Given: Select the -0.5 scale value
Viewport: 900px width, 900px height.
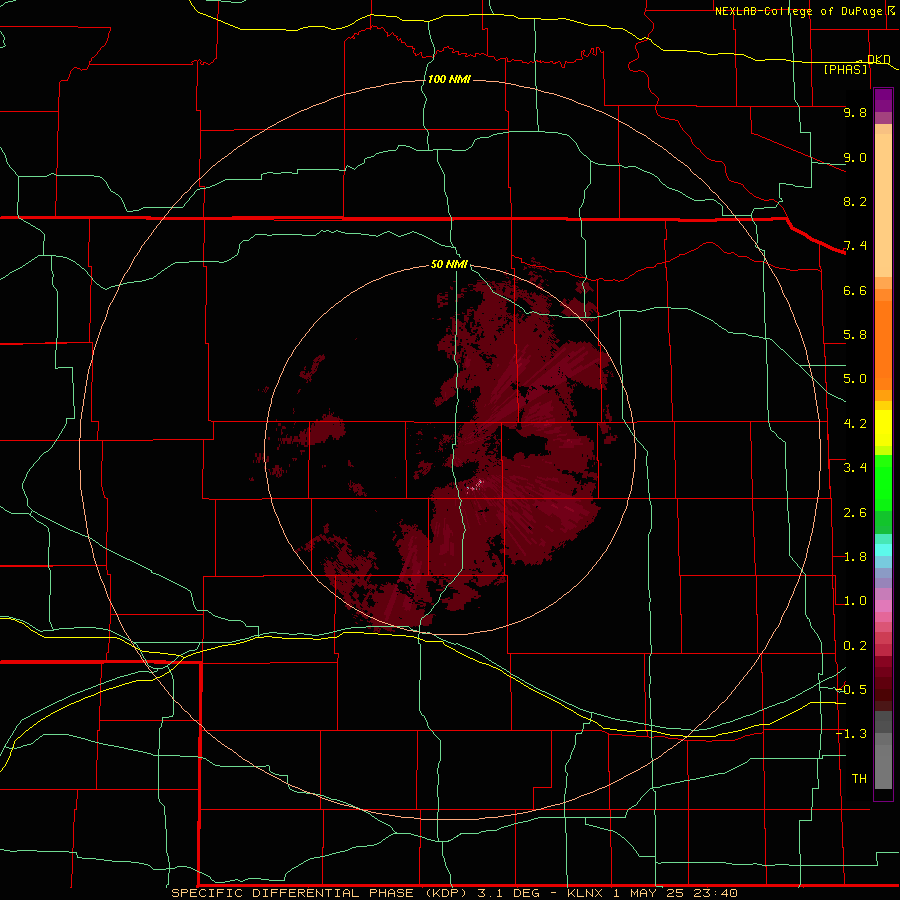Looking at the screenshot, I should pos(851,690).
